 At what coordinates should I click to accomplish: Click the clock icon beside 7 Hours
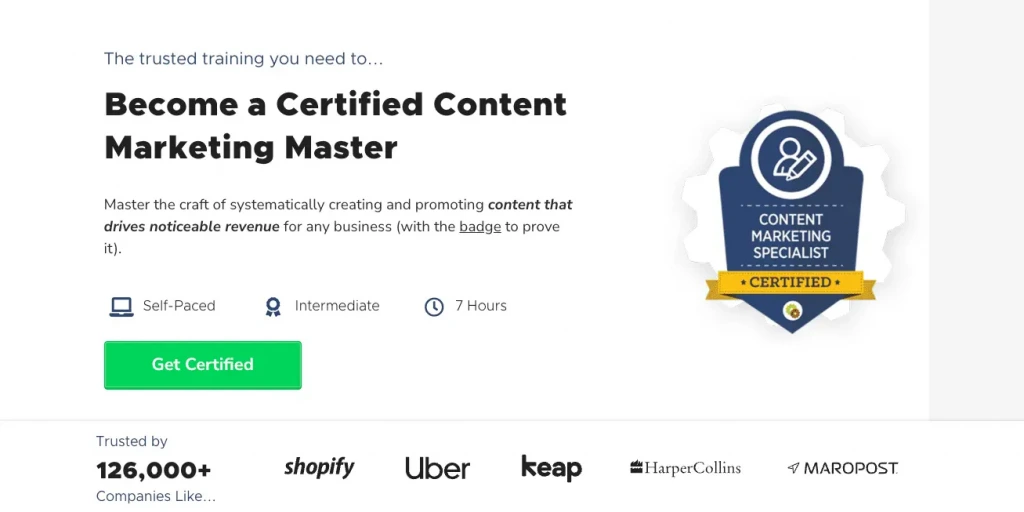pyautogui.click(x=434, y=306)
